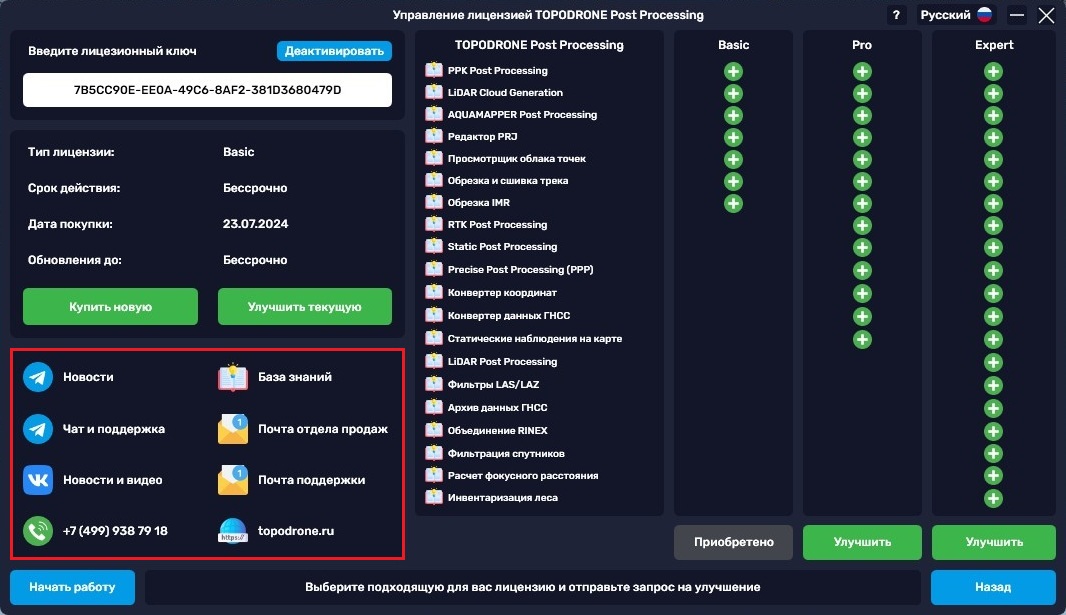Screen dimensions: 1066x615
Task: Click the phone number +7 (499) 938 79 18
Action: click(115, 531)
